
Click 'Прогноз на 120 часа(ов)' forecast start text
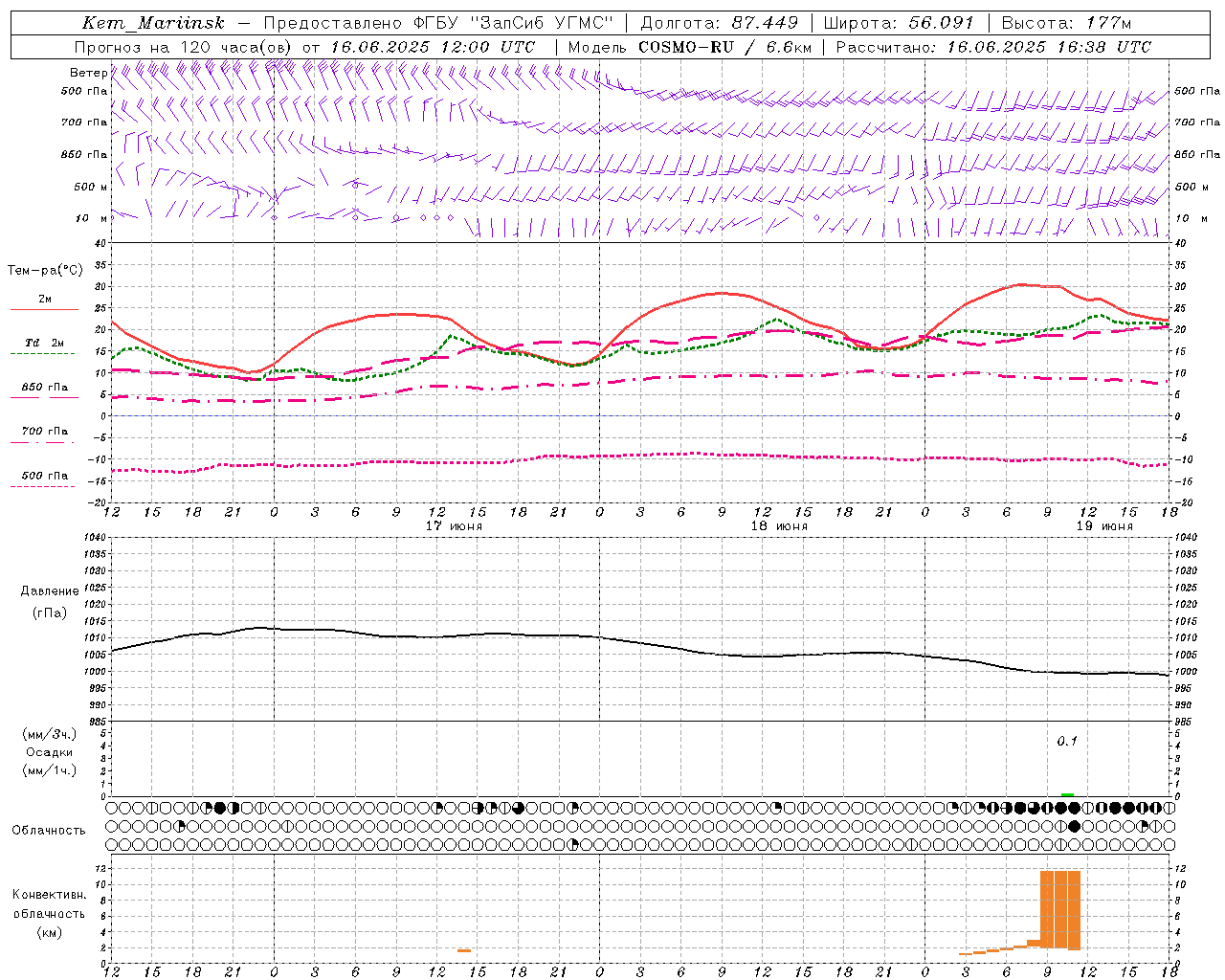[184, 47]
